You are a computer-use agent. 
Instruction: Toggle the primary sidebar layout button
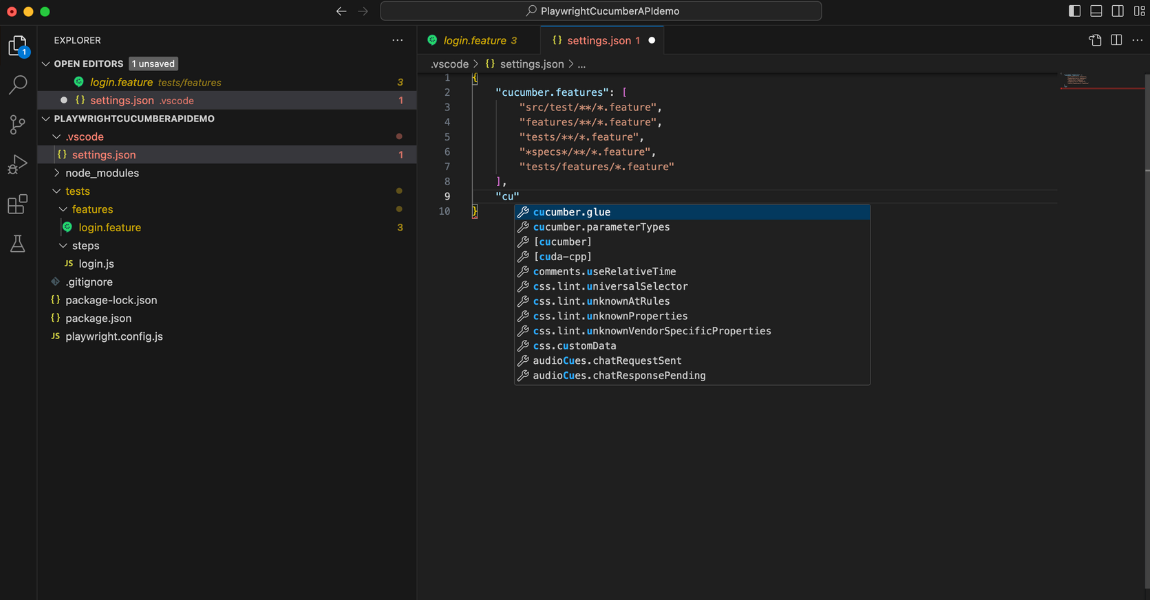pos(1075,11)
